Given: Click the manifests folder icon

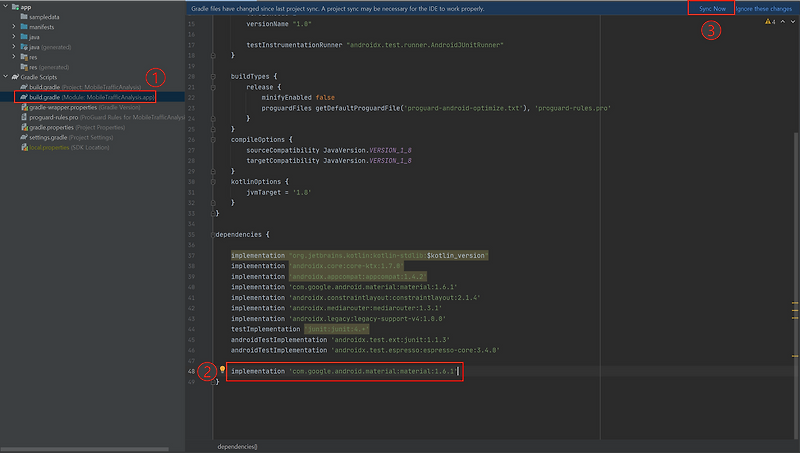Looking at the screenshot, I should (x=24, y=27).
